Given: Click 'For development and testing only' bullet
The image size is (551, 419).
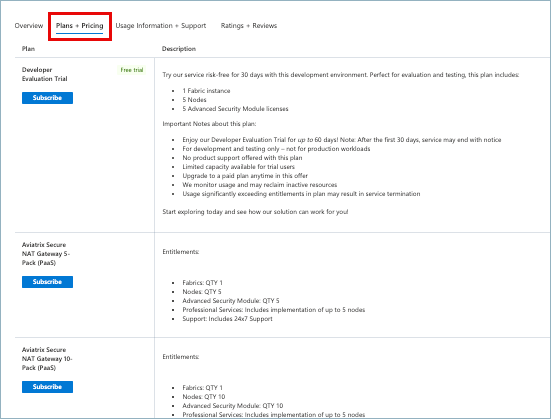Looking at the screenshot, I should point(276,149).
